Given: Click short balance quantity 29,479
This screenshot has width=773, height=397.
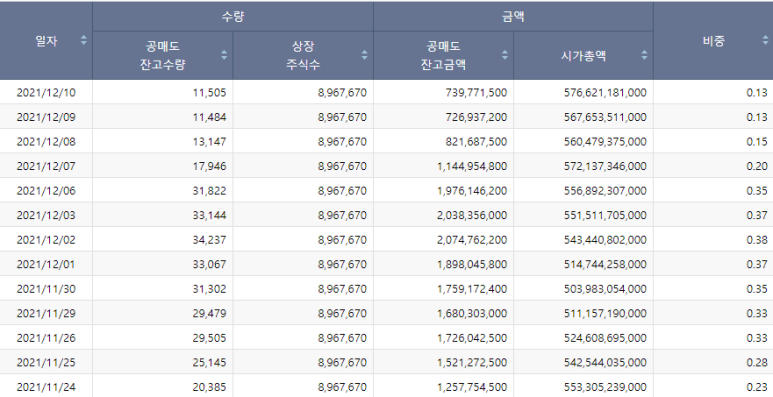Looking at the screenshot, I should [x=210, y=313].
